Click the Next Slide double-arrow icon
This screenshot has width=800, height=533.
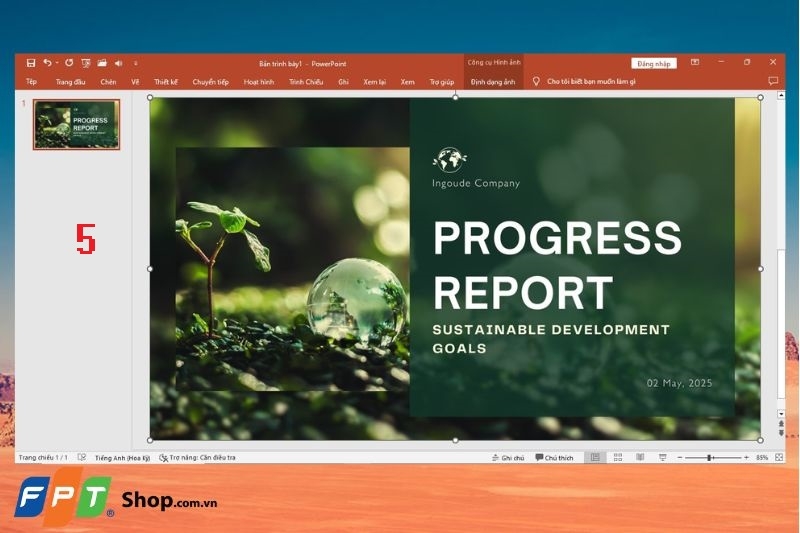(x=781, y=433)
